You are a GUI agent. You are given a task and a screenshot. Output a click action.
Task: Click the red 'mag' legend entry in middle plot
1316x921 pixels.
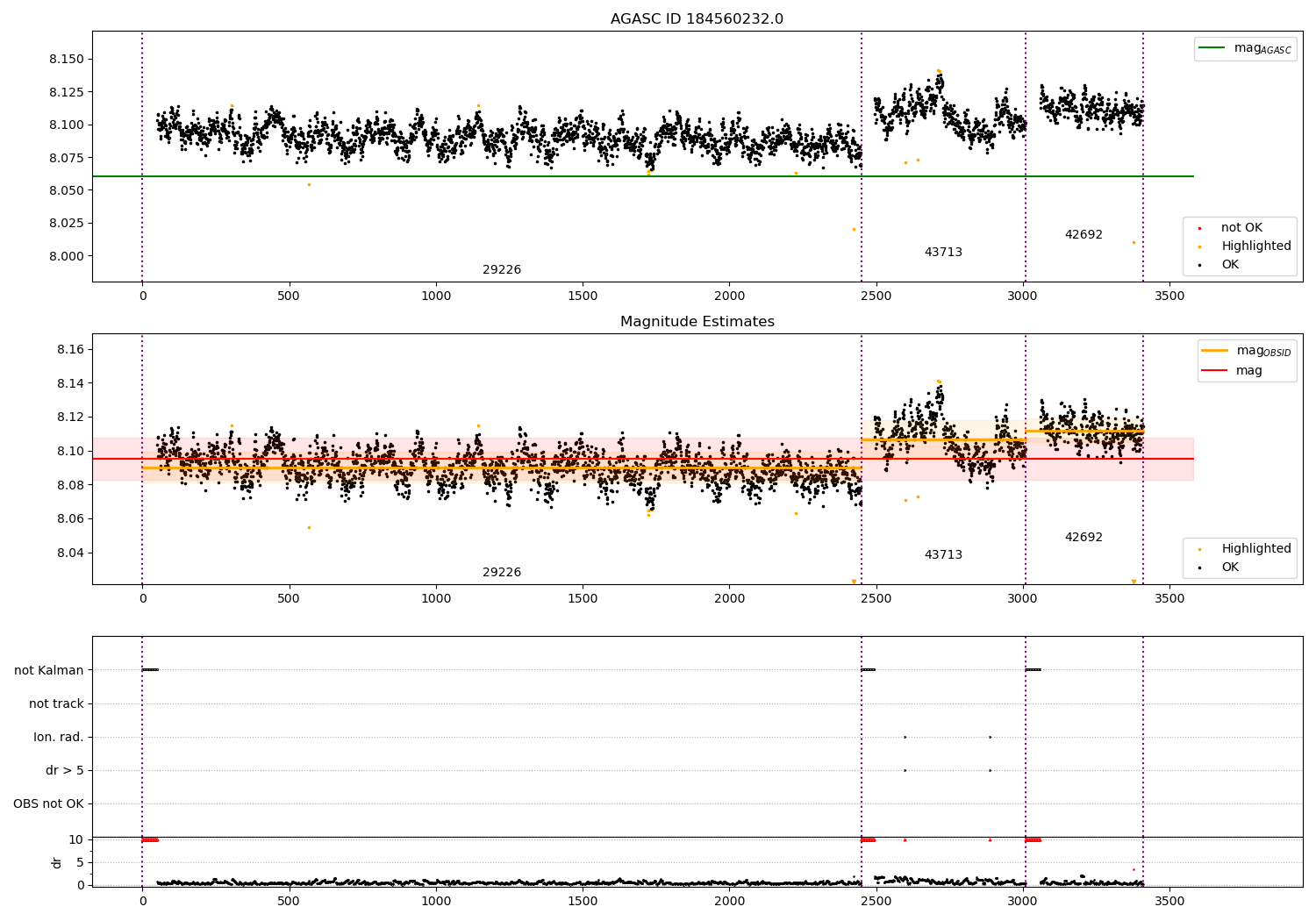1233,371
